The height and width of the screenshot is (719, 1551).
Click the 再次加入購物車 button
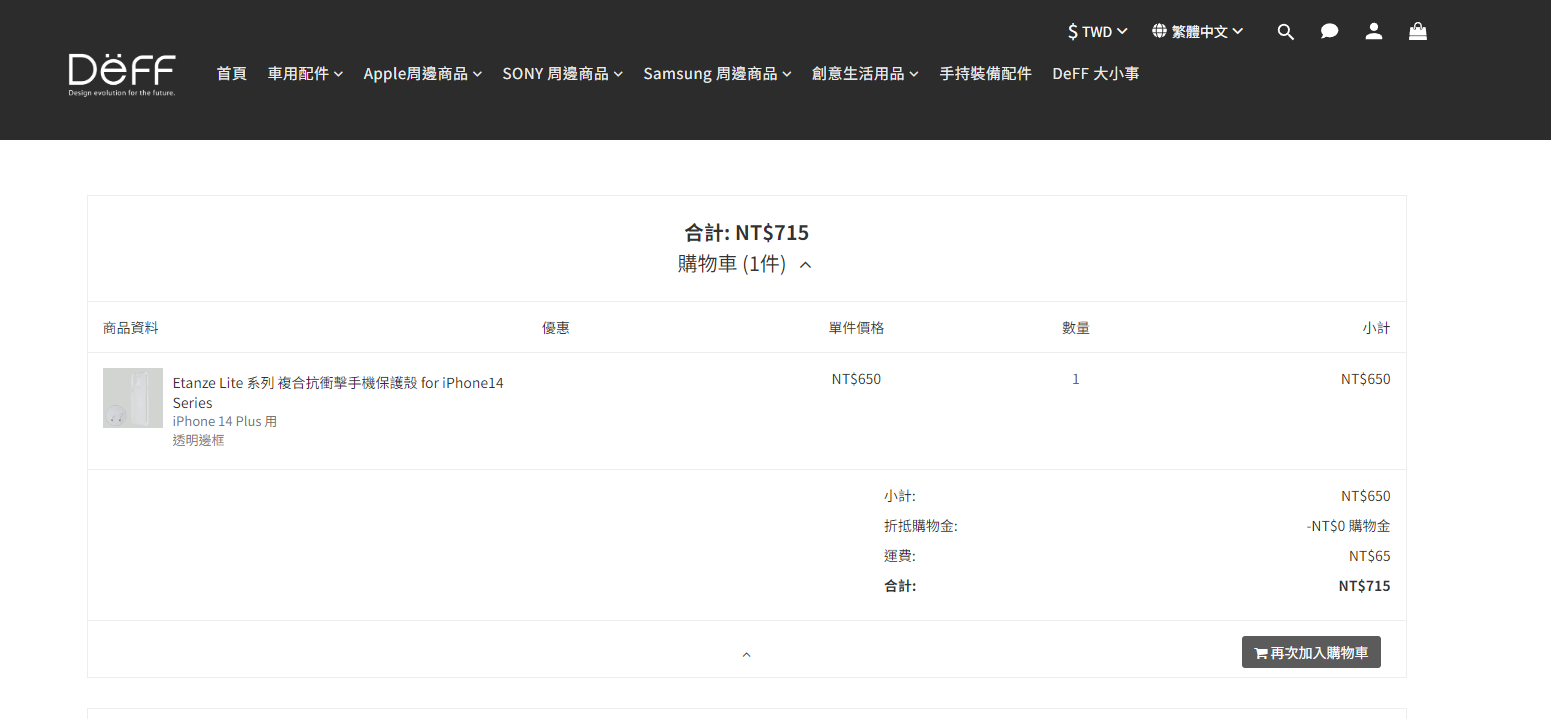point(1310,653)
